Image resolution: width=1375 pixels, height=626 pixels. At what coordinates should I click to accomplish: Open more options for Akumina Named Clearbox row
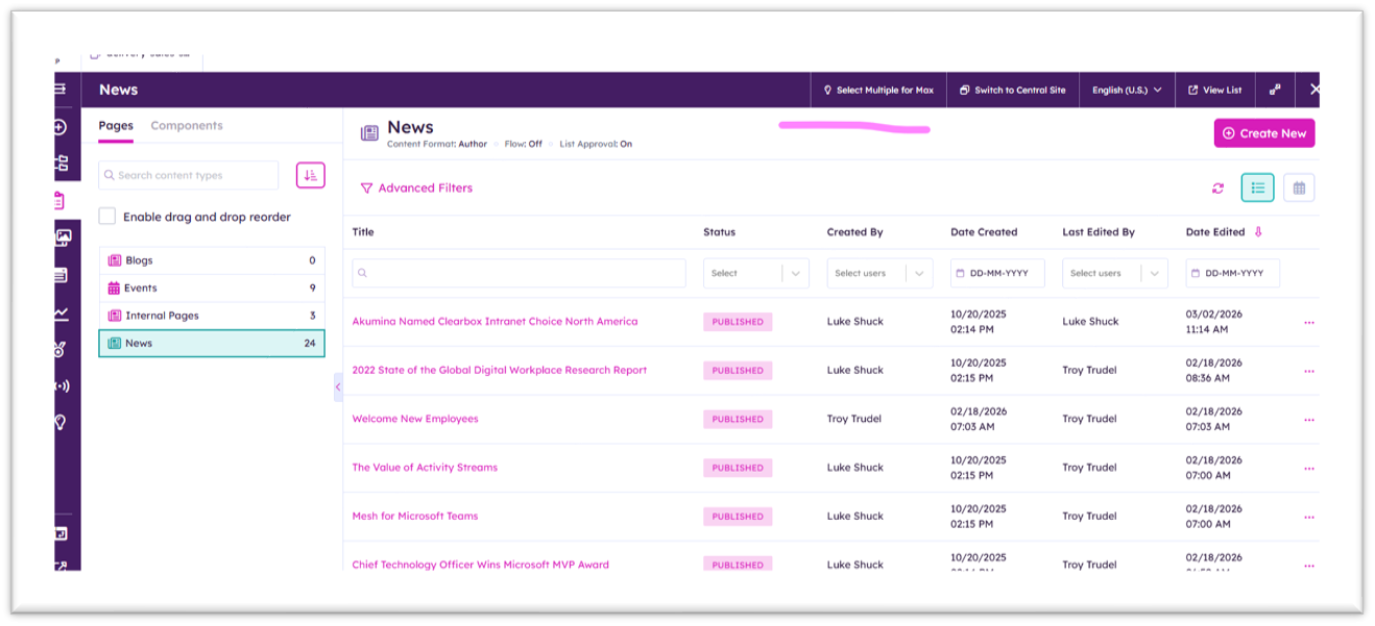1309,322
